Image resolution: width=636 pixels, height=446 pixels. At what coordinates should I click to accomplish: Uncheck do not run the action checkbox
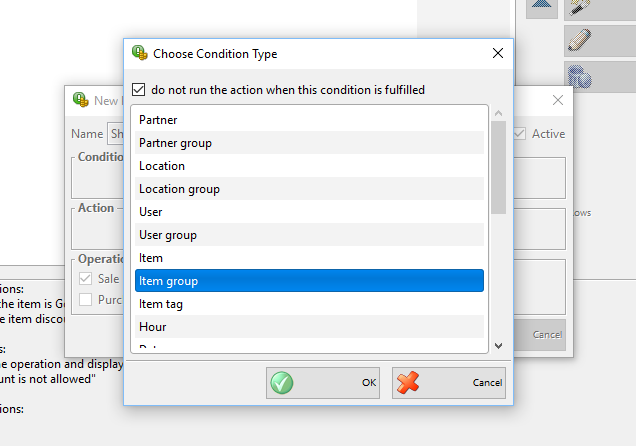[138, 90]
